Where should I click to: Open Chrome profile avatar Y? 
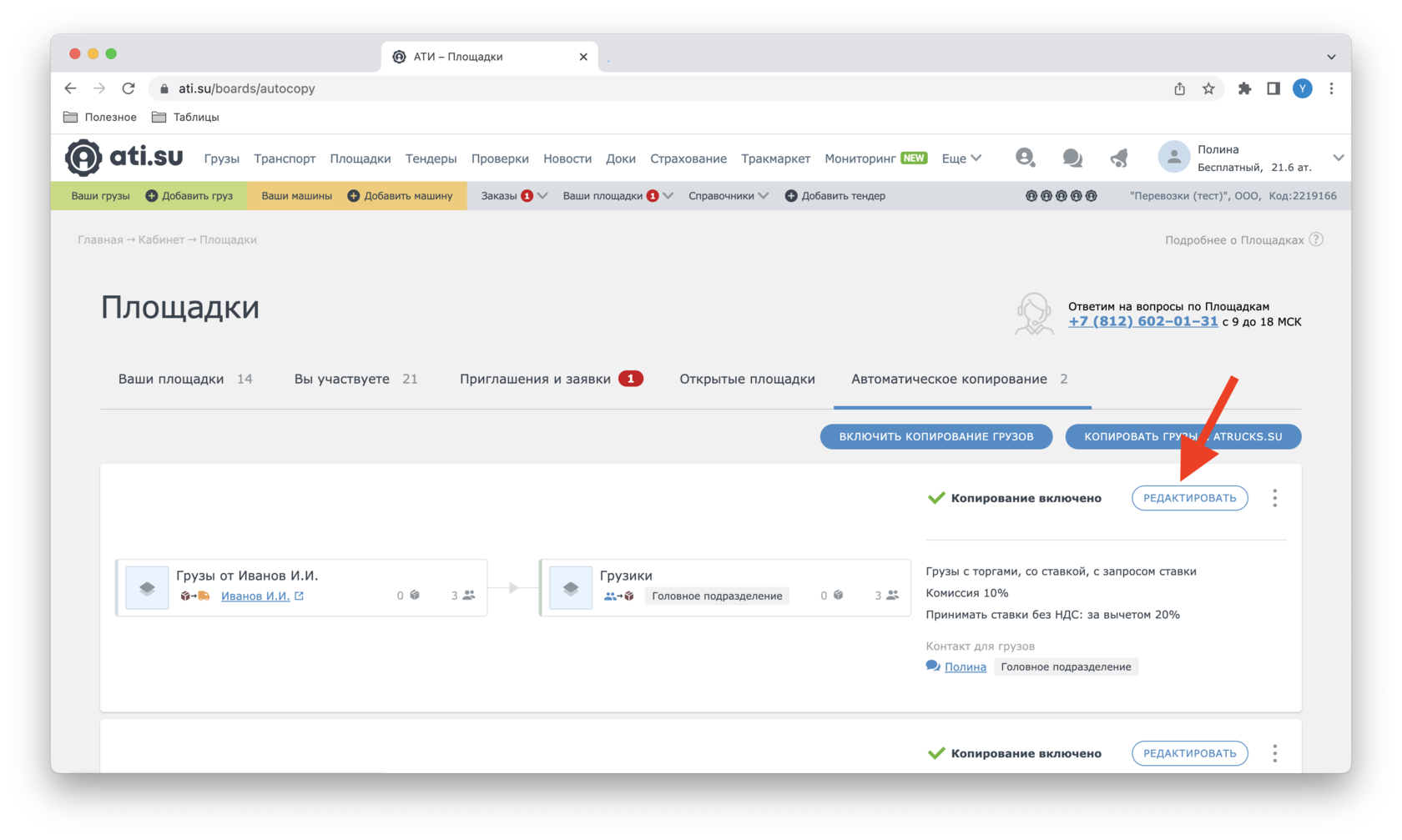coord(1302,88)
